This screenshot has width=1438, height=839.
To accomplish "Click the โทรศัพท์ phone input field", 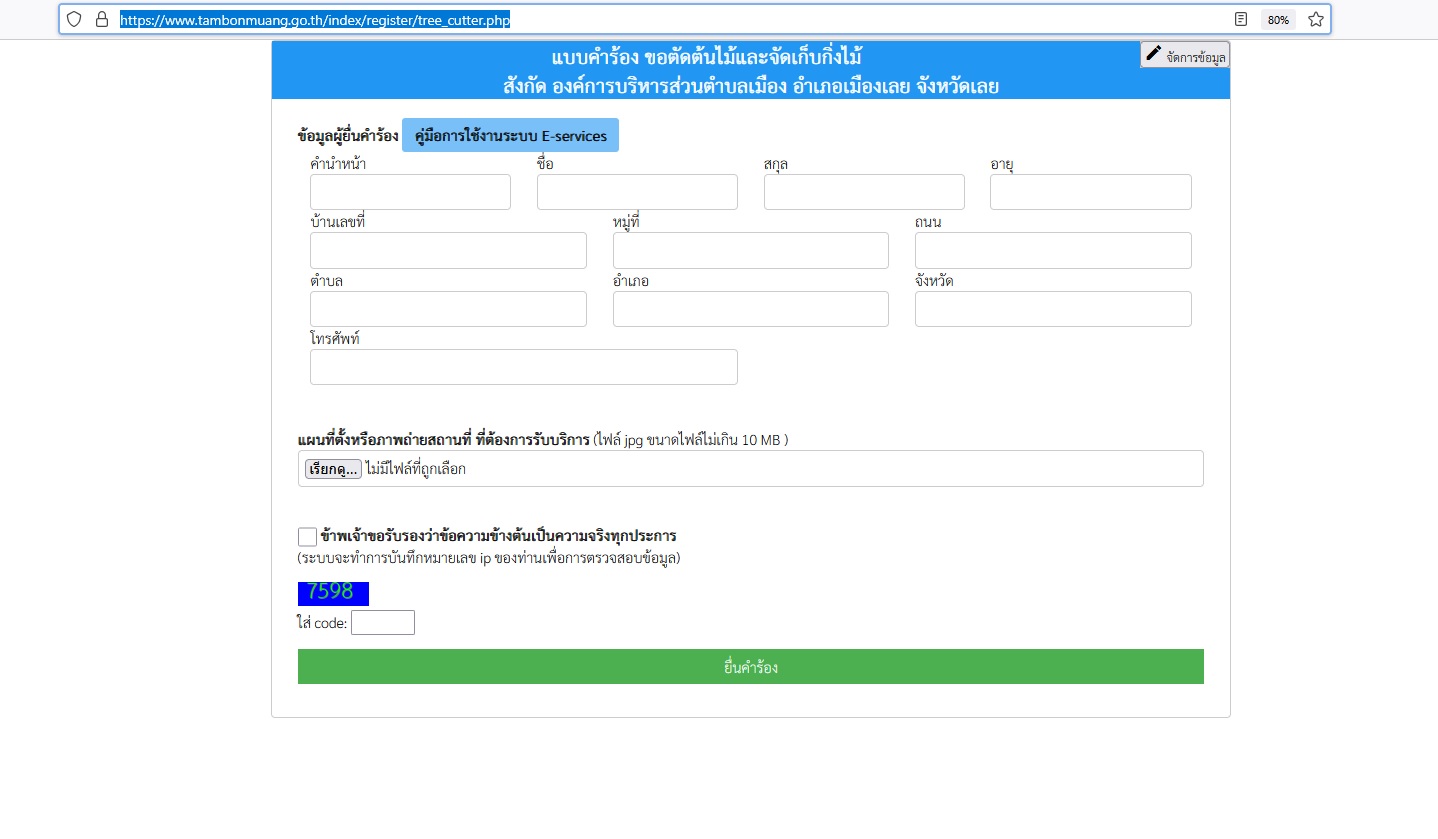I will (x=524, y=367).
